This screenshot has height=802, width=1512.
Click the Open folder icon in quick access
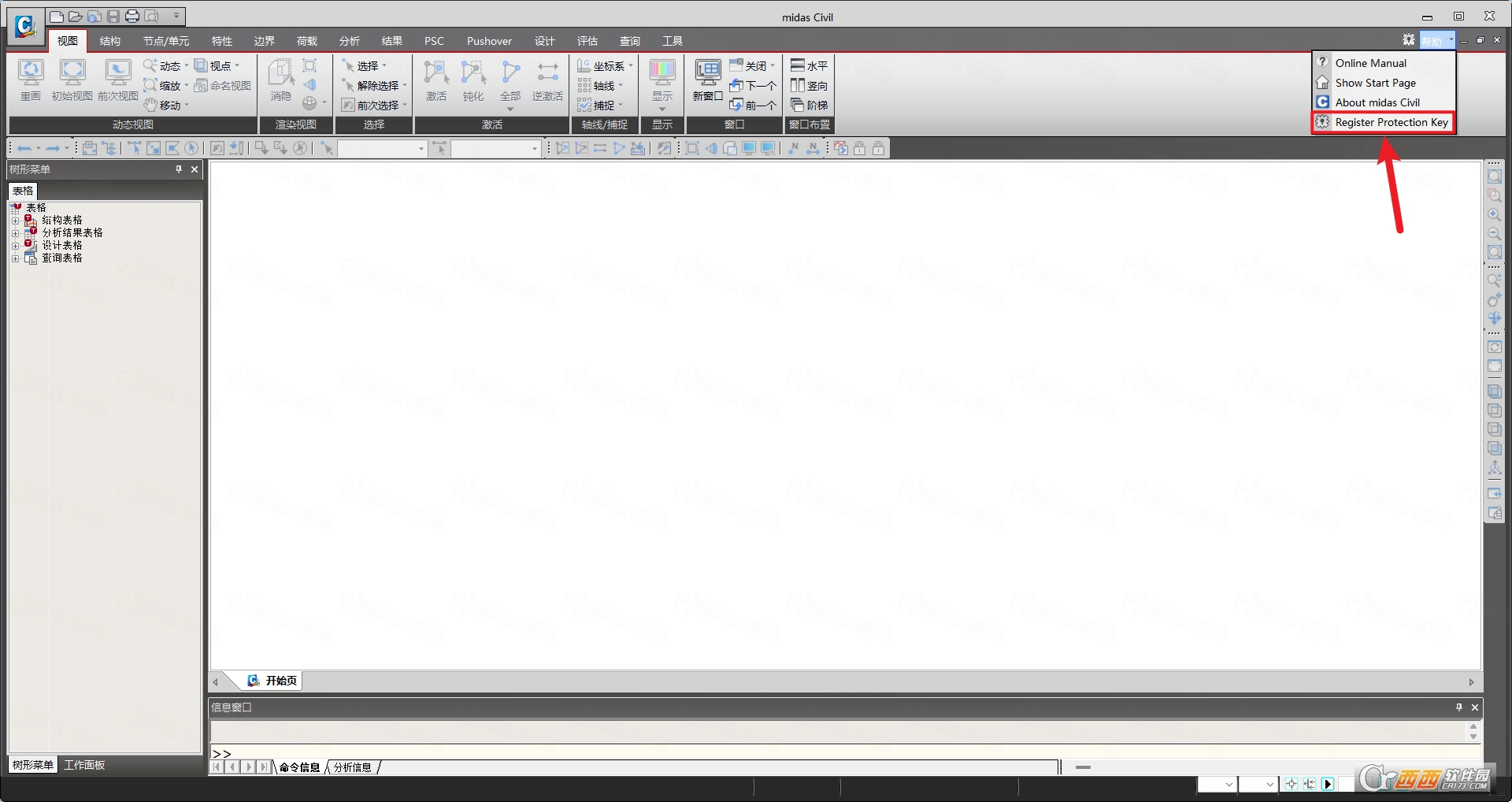[x=76, y=16]
